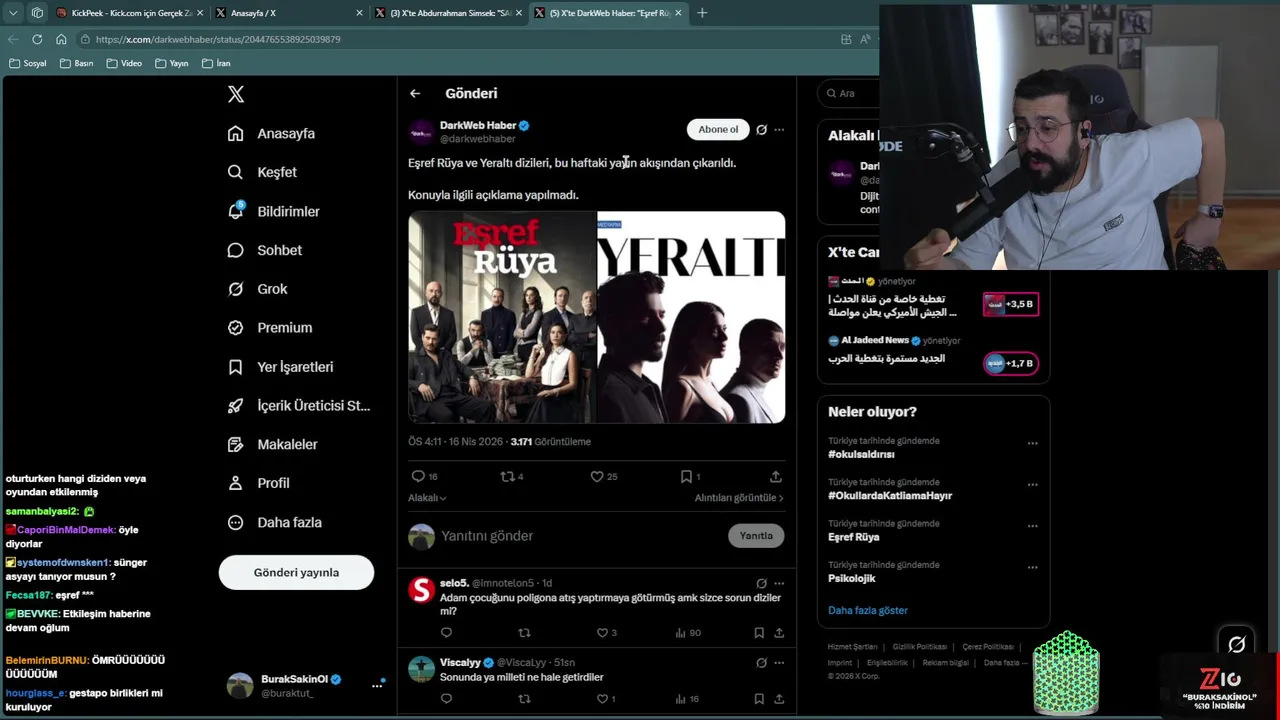Open Sohbet chat icon
Image resolution: width=1280 pixels, height=720 pixels.
pos(235,250)
